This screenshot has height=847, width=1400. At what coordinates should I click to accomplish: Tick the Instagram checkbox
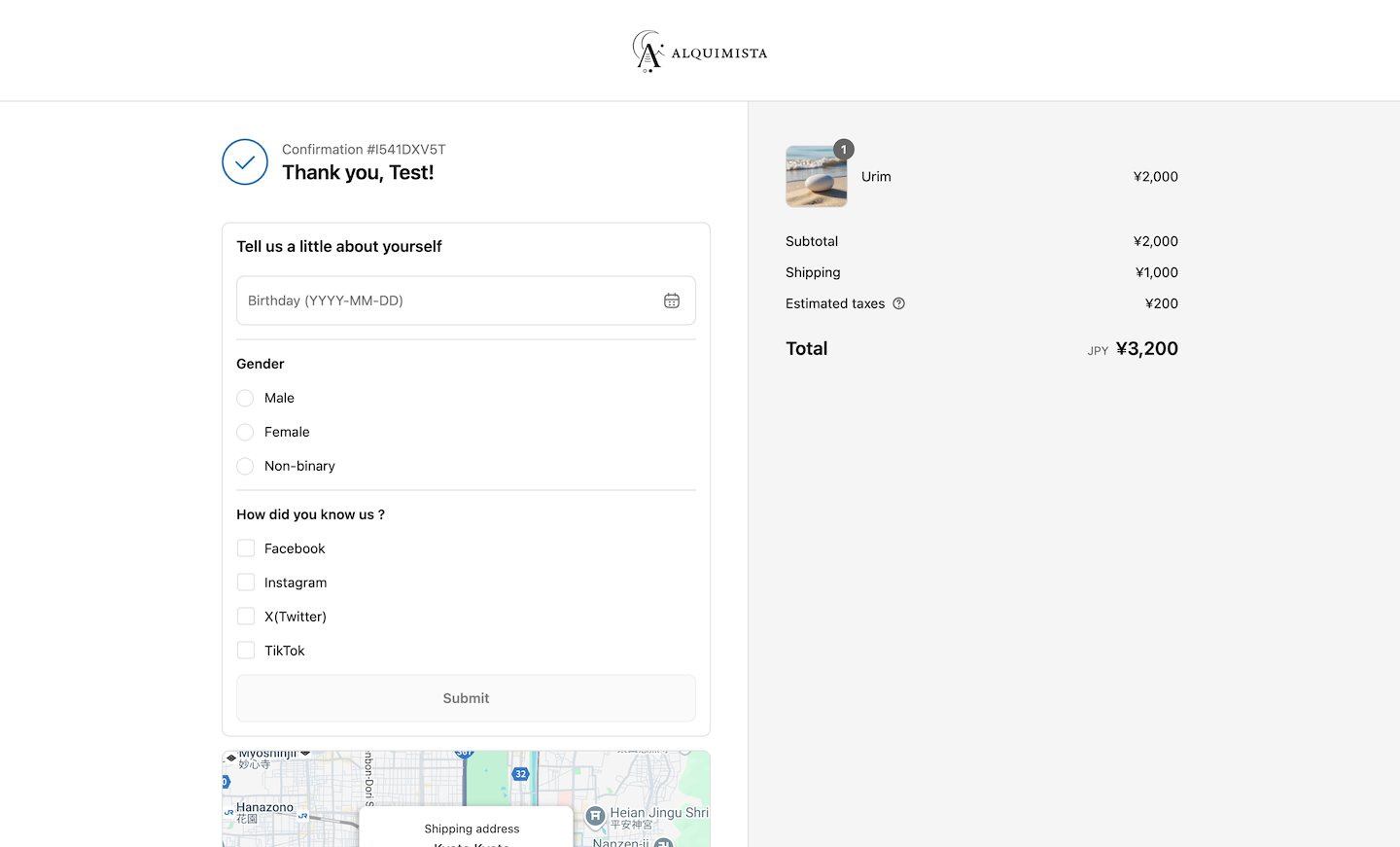246,582
